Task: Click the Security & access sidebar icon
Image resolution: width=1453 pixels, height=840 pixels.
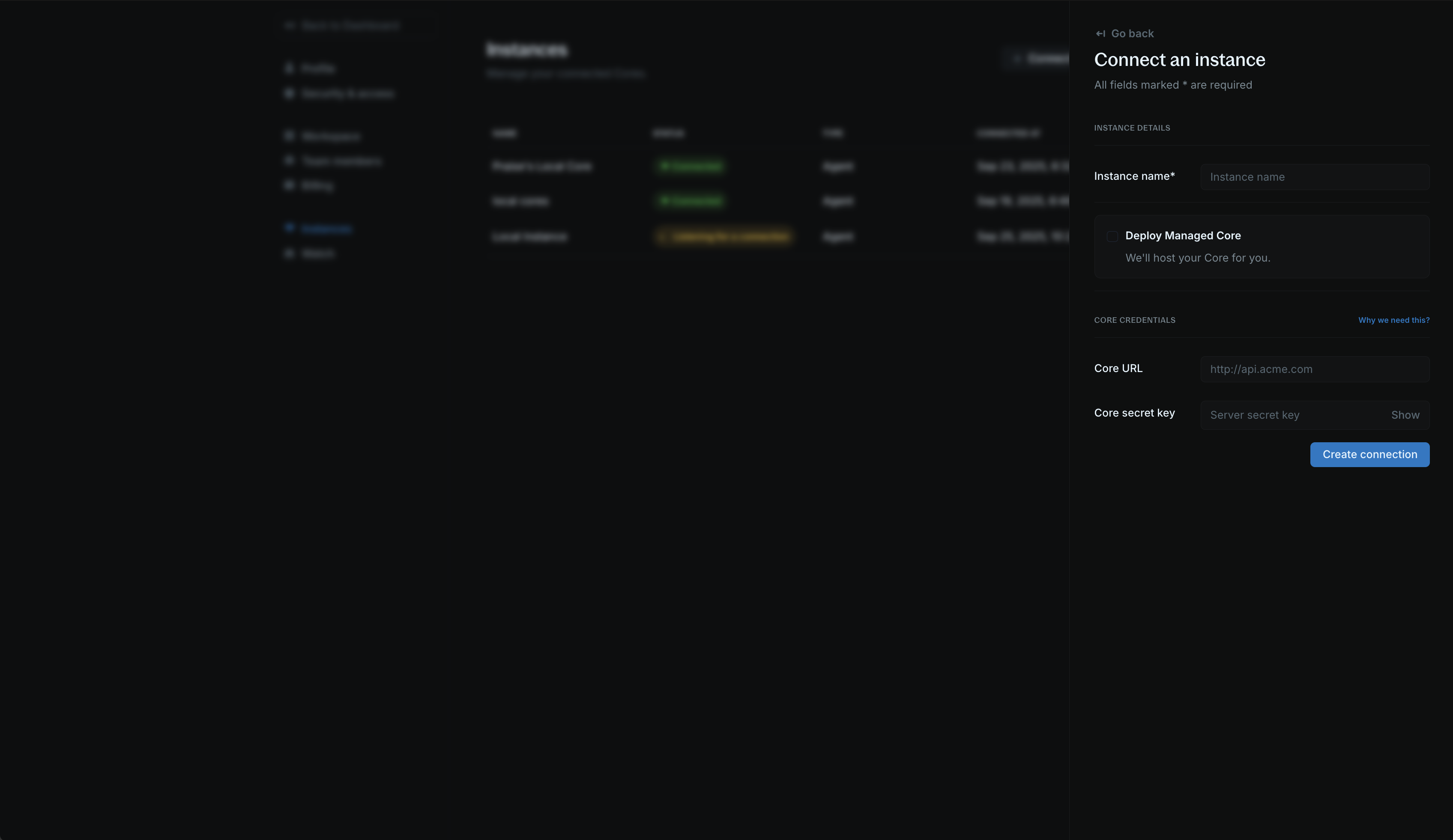Action: (290, 93)
